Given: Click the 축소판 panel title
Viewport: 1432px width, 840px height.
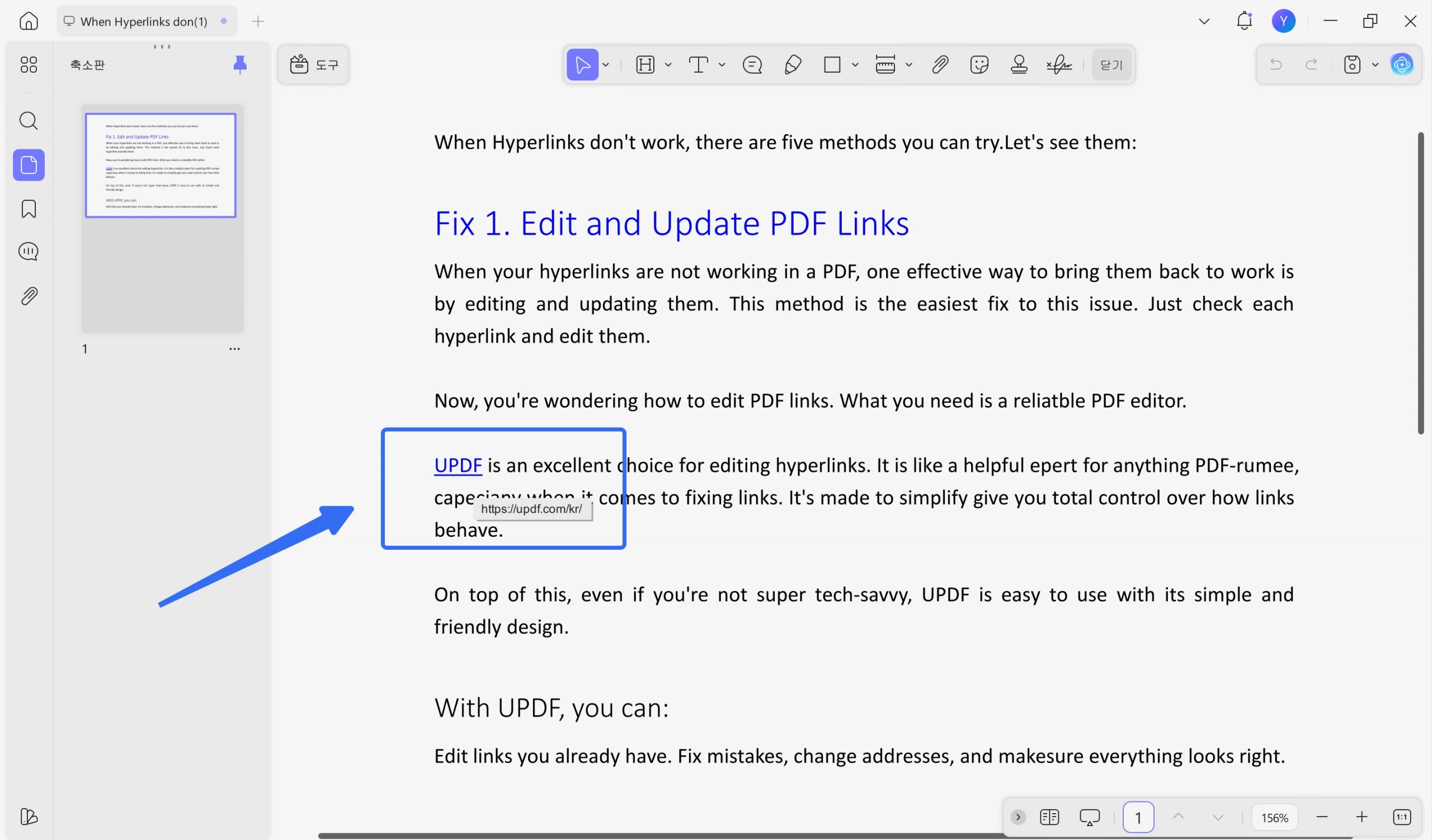Looking at the screenshot, I should coord(87,65).
